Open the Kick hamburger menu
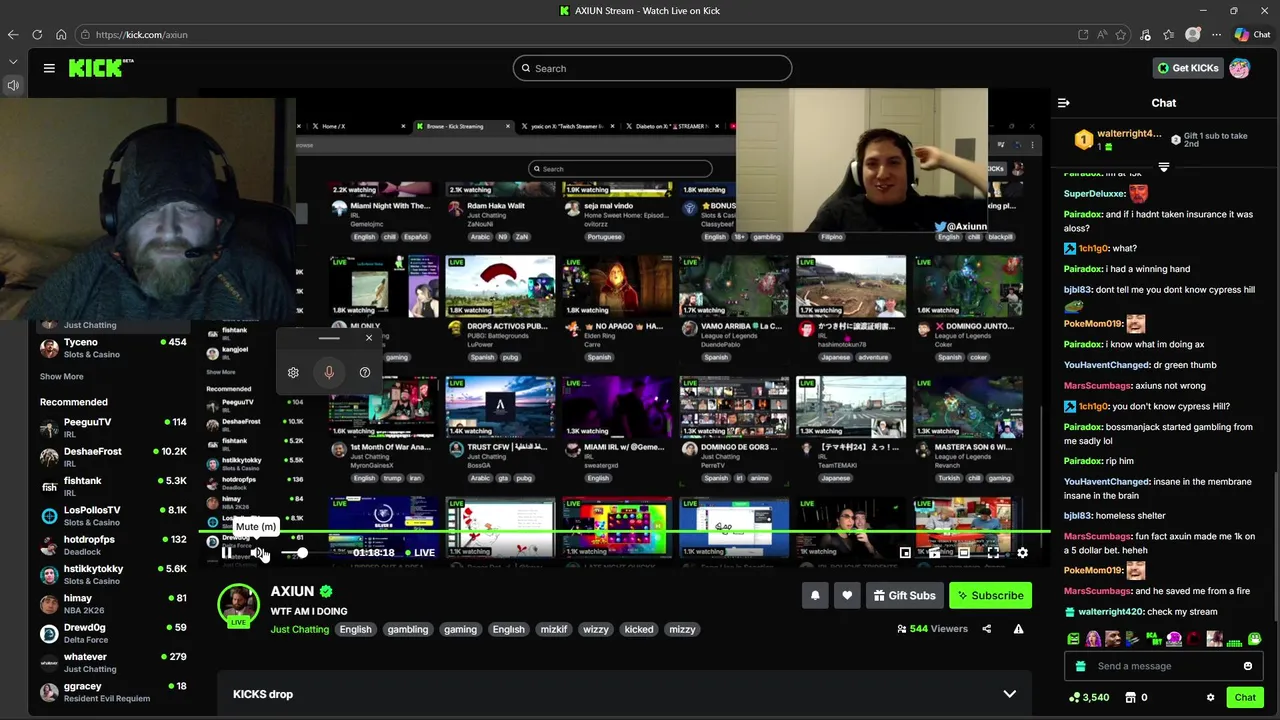The width and height of the screenshot is (1280, 720). pos(49,68)
